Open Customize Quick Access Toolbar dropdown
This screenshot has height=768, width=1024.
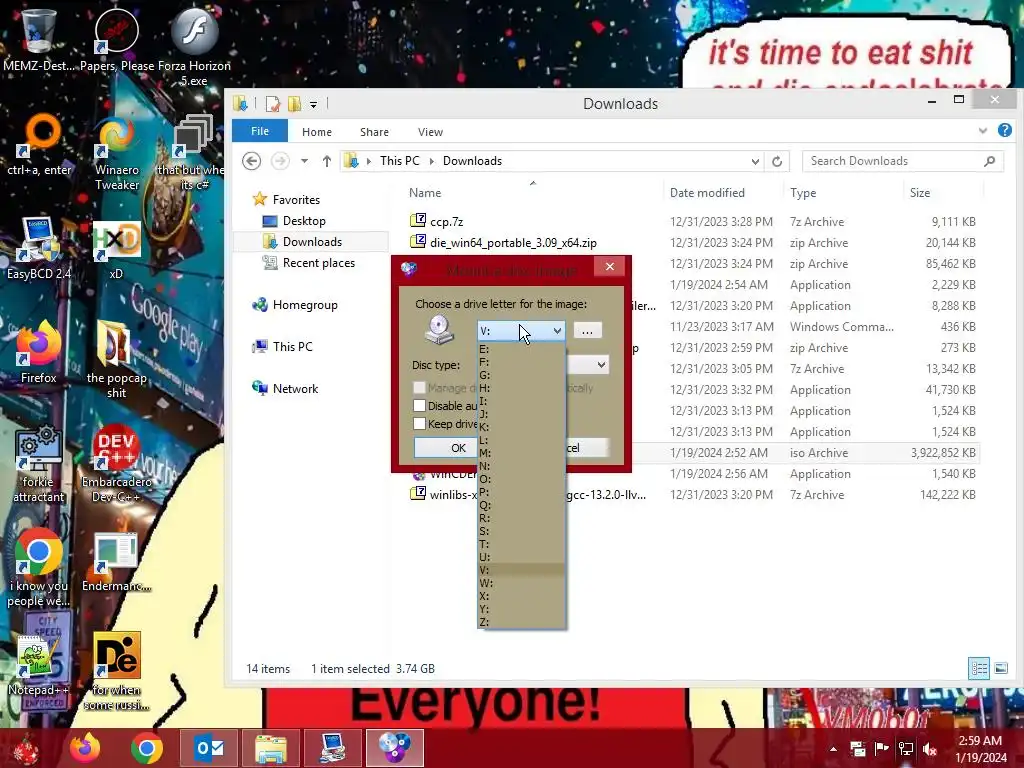[313, 104]
